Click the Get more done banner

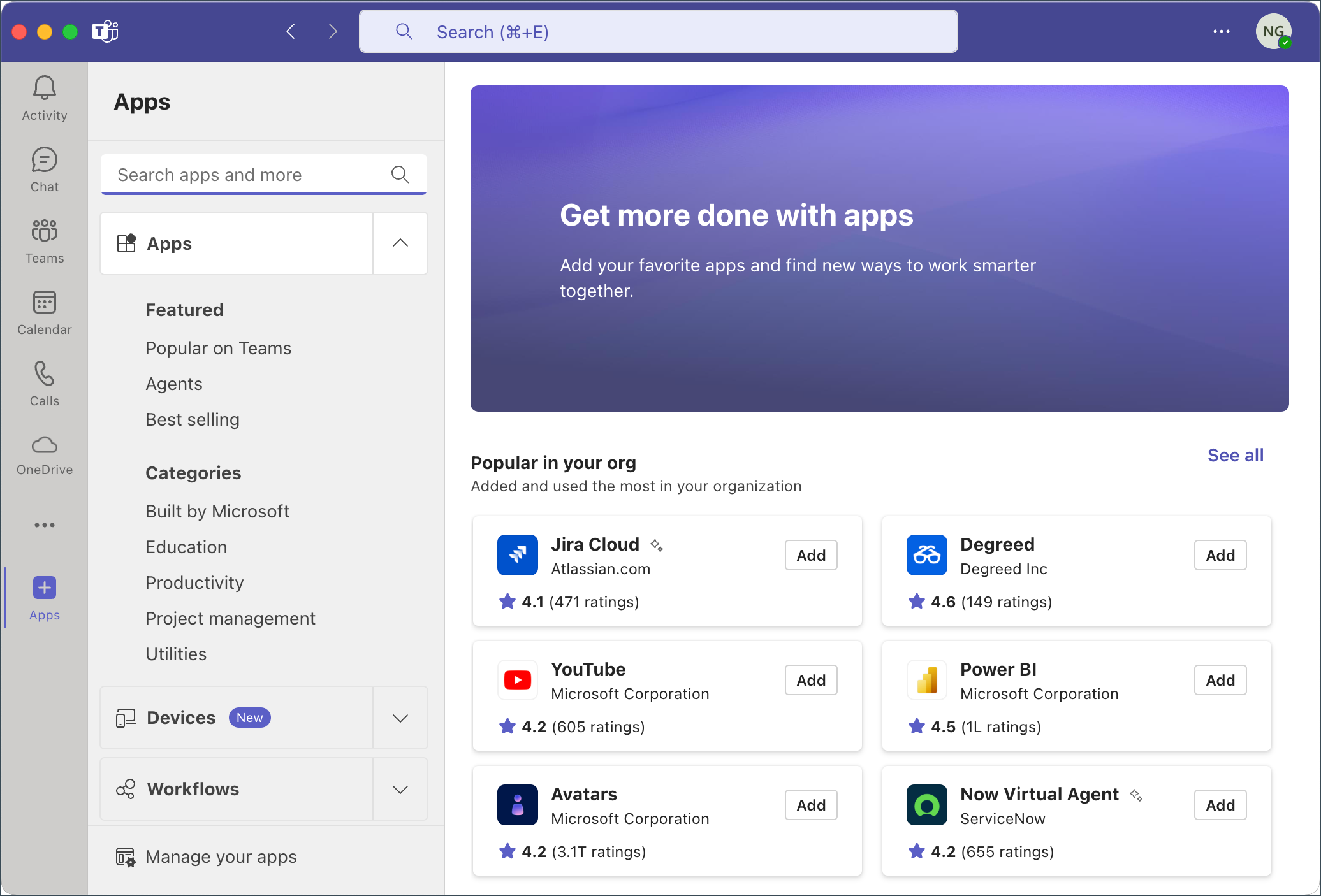coord(879,249)
